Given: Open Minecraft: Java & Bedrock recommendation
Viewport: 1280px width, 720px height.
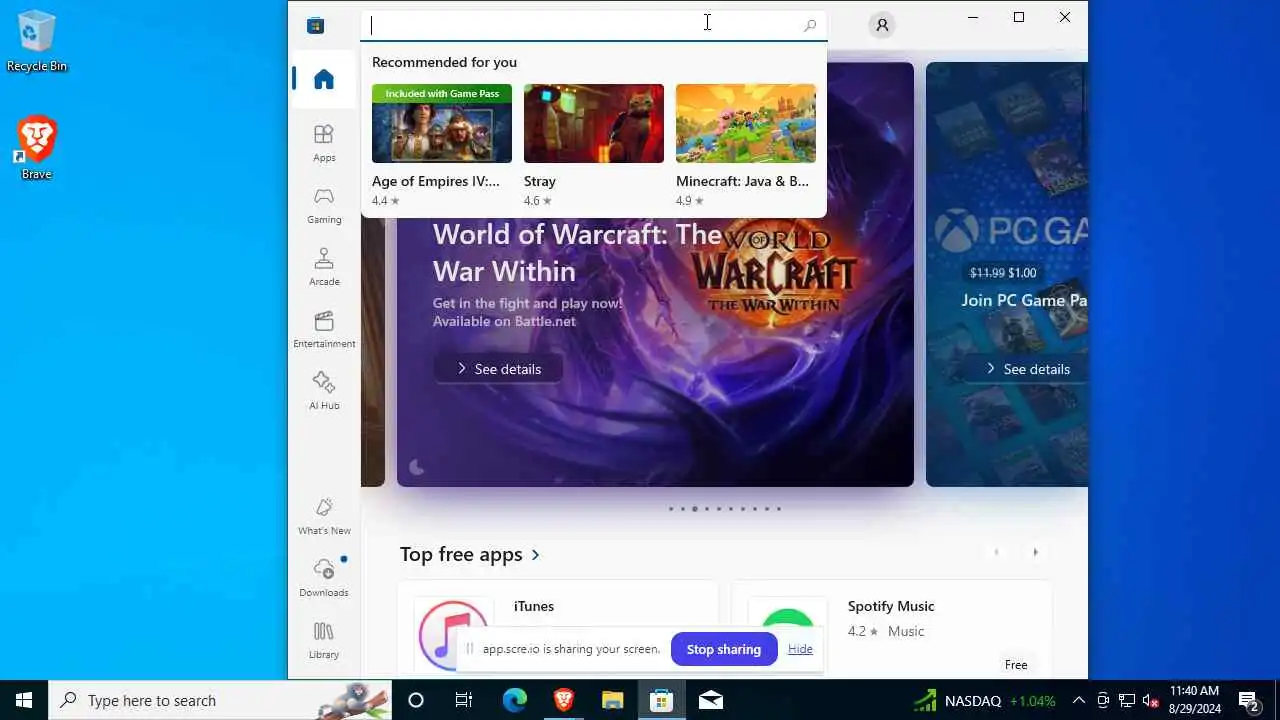Looking at the screenshot, I should tap(746, 146).
